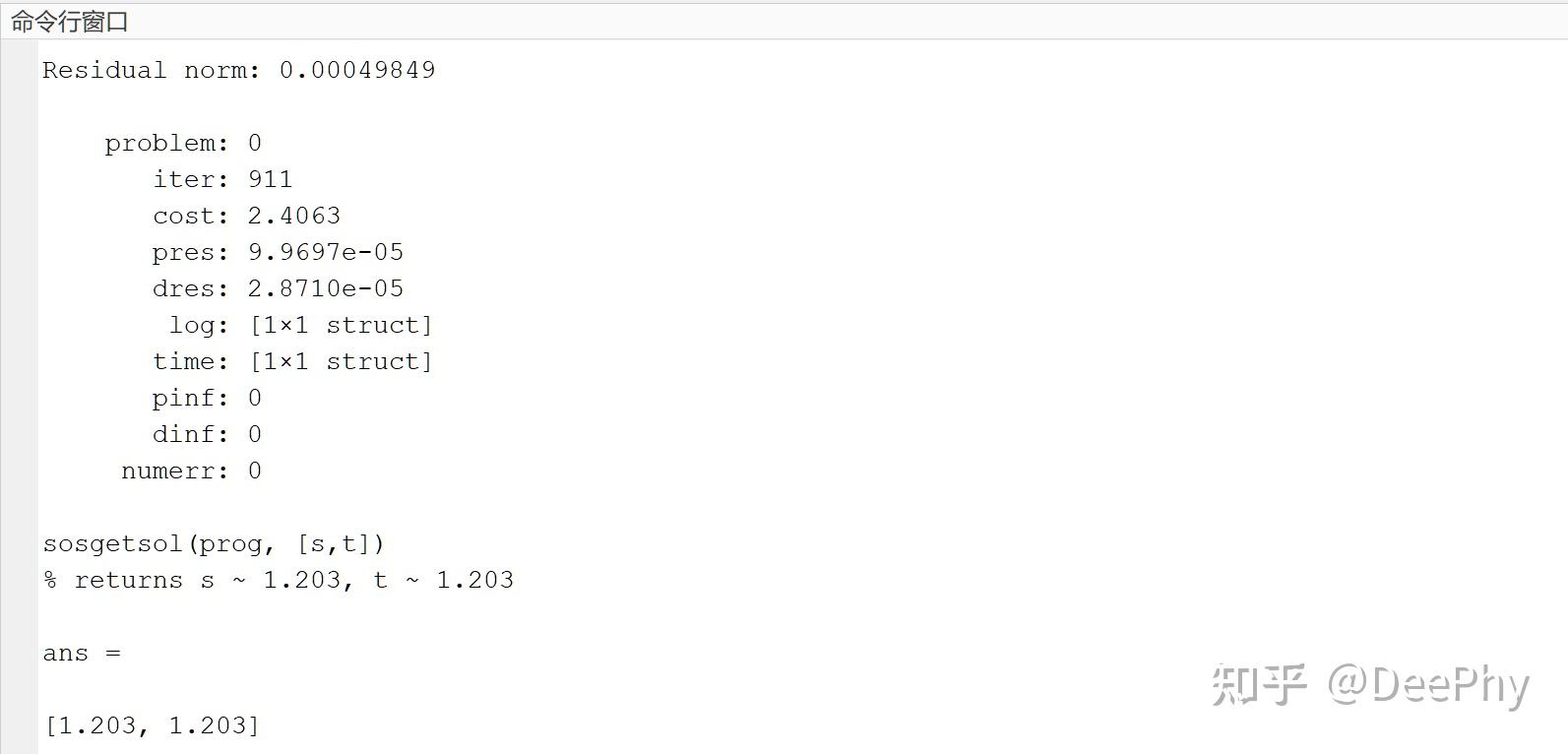Click the pinf field line
This screenshot has width=1568, height=754.
pyautogui.click(x=206, y=398)
